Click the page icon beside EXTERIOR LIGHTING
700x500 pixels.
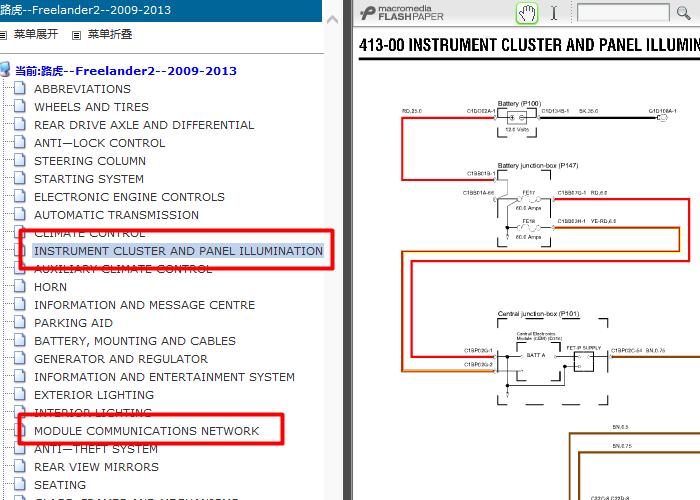click(x=20, y=394)
